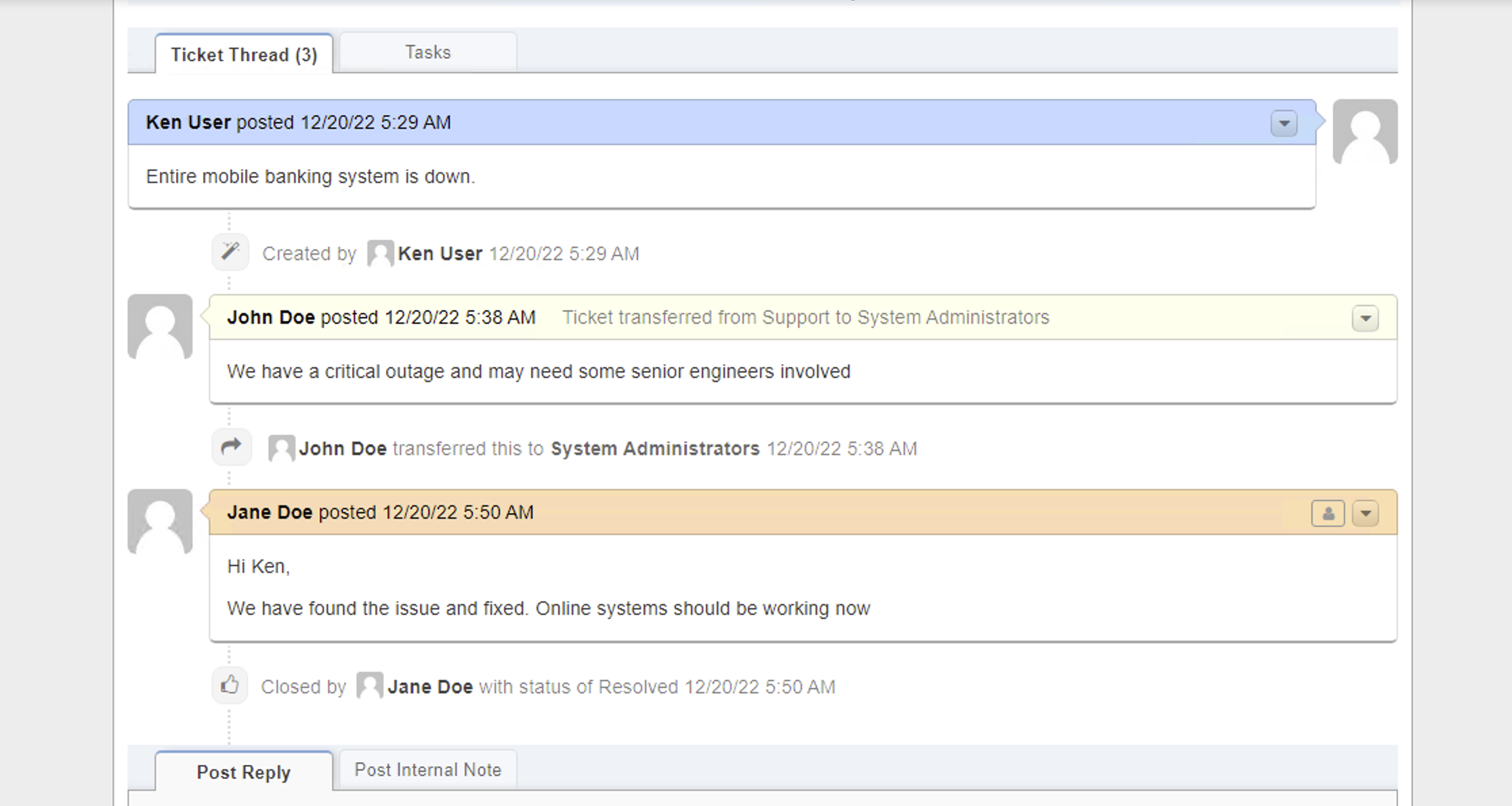Click 'with status of Resolved' text

tap(579, 687)
